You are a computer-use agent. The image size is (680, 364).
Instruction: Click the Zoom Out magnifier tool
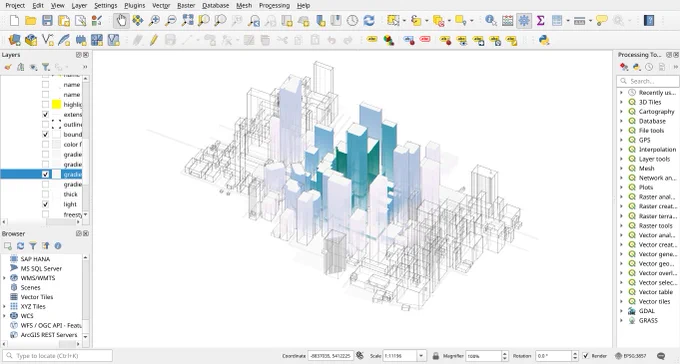click(x=171, y=20)
